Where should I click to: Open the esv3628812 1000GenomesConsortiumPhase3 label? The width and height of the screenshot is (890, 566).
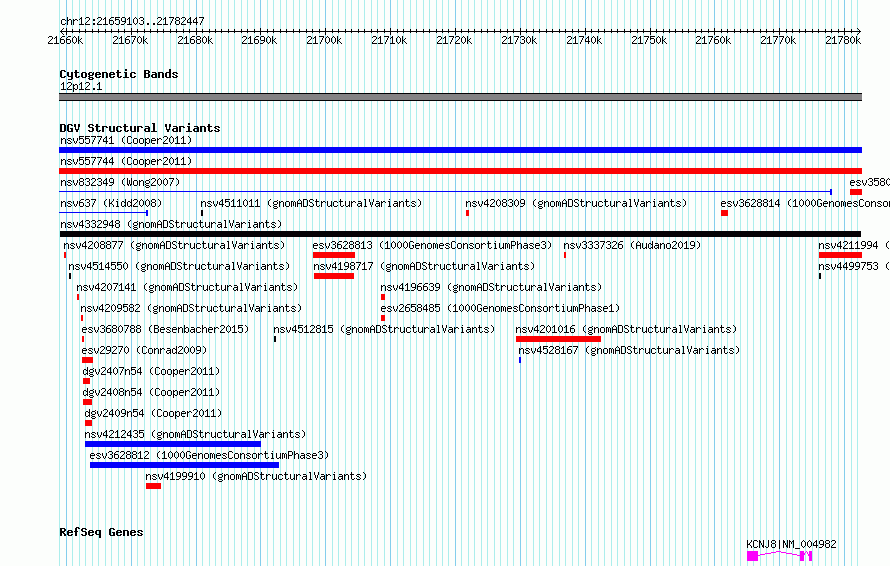(x=209, y=455)
